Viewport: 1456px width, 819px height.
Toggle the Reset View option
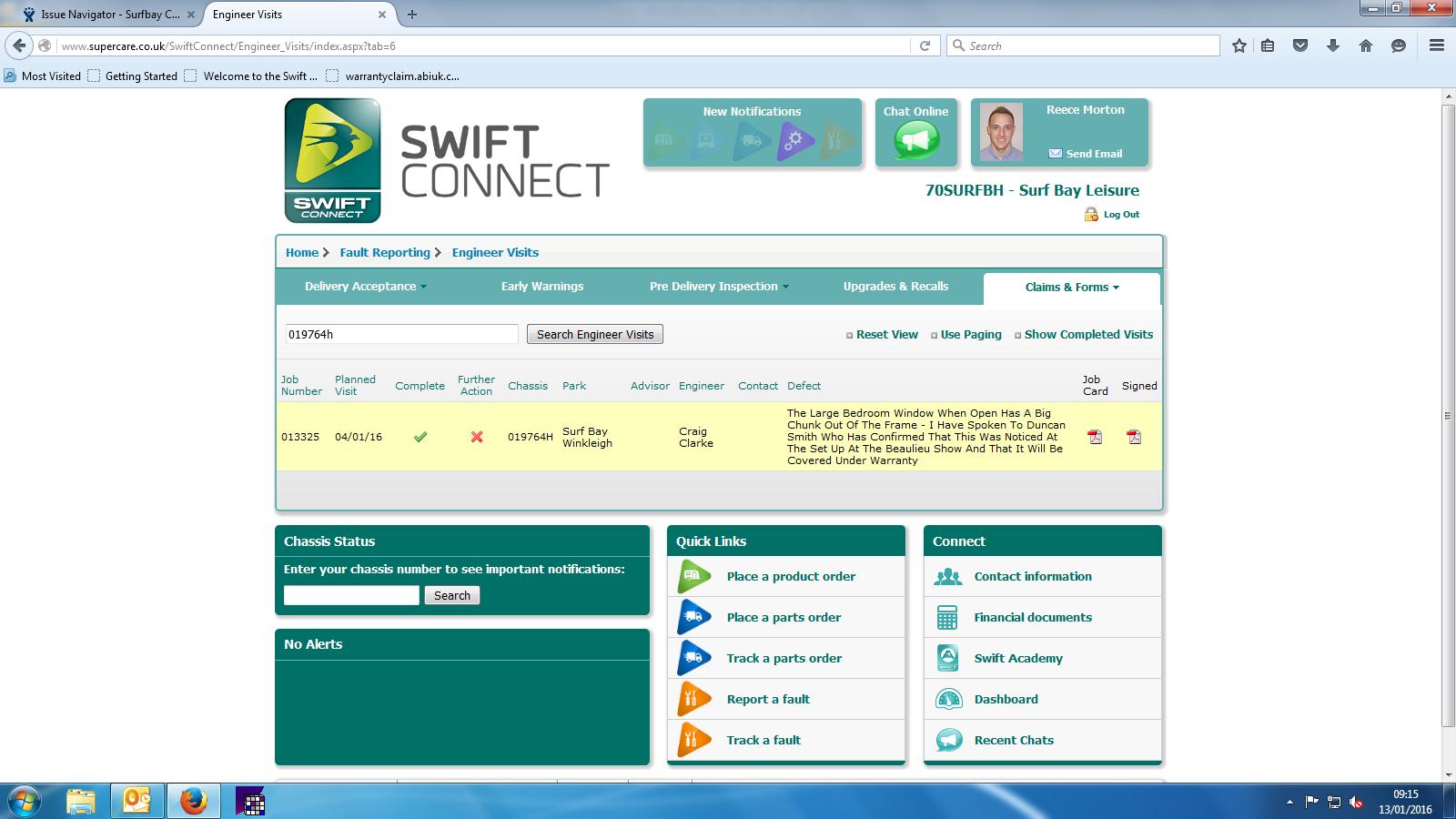coord(882,335)
